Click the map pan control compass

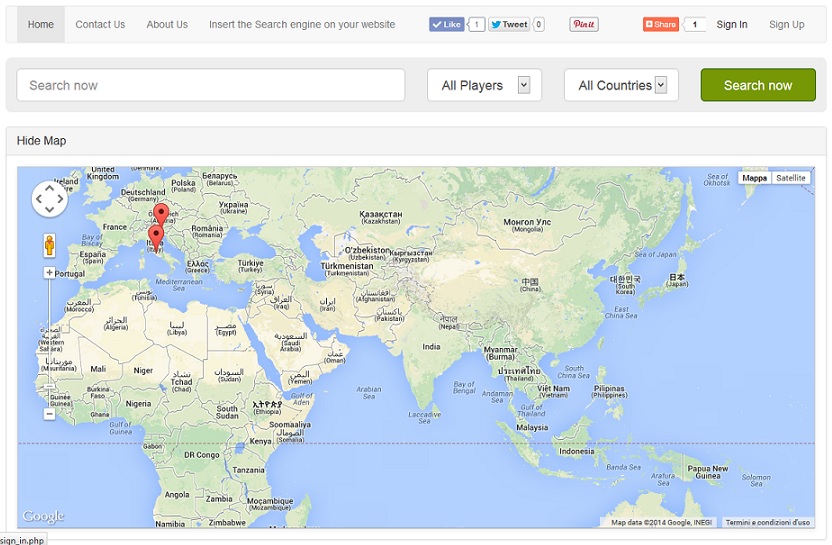tap(49, 199)
